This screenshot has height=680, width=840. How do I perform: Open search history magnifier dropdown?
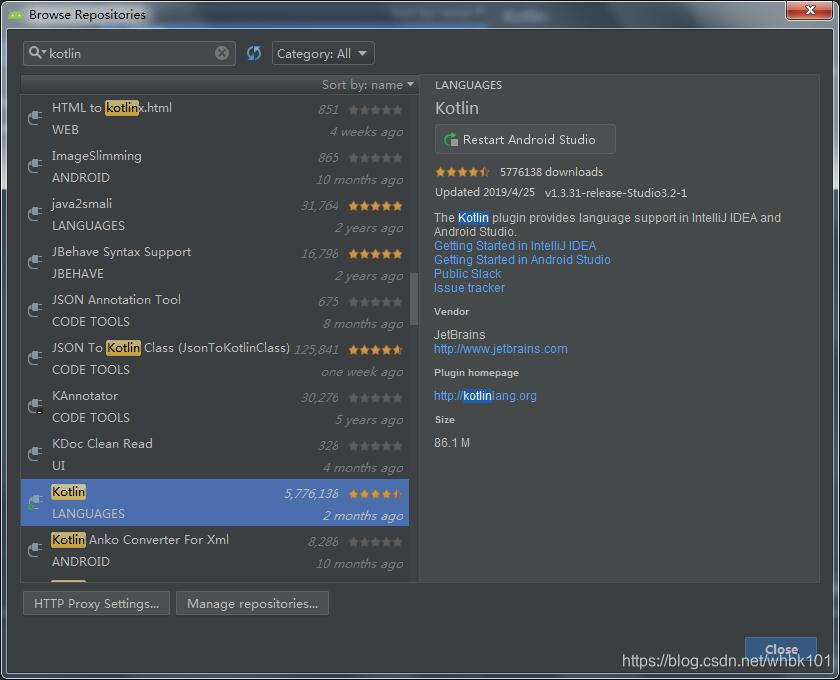(x=37, y=53)
